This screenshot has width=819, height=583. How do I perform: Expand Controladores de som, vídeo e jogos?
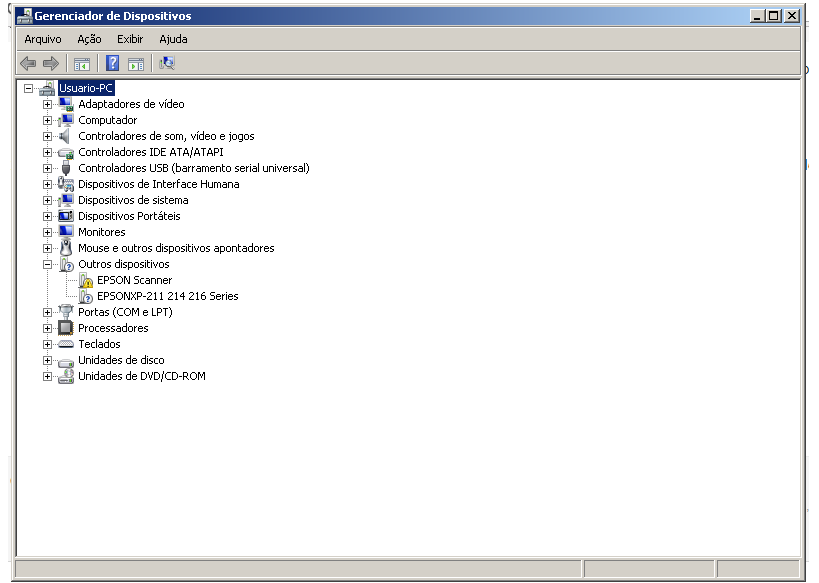click(47, 136)
